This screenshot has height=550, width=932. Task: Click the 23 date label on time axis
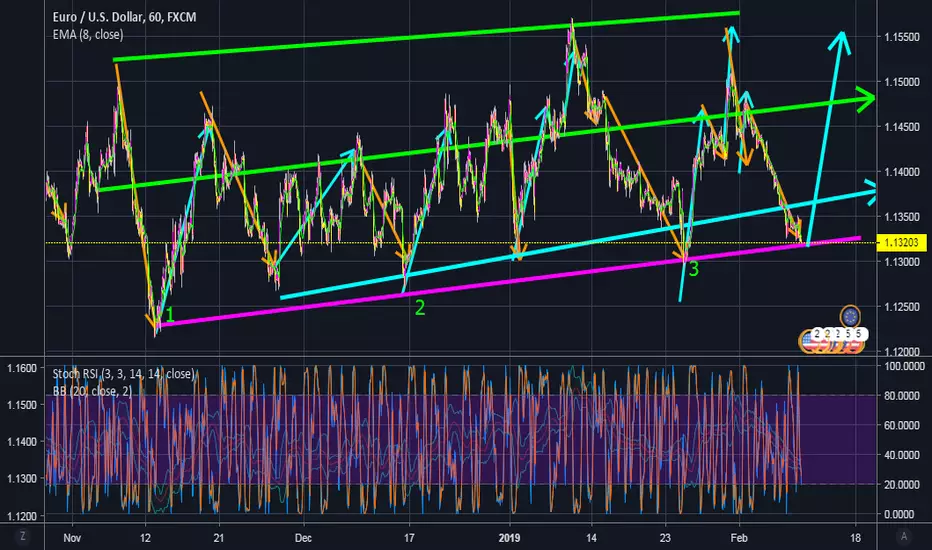click(665, 538)
